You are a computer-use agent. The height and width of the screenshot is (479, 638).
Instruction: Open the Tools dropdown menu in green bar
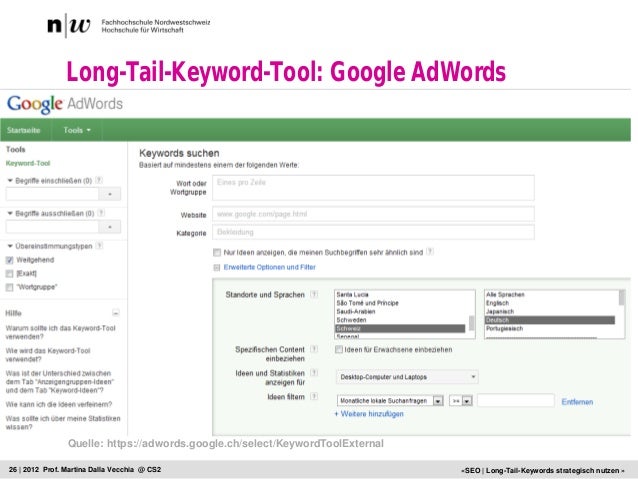point(76,130)
